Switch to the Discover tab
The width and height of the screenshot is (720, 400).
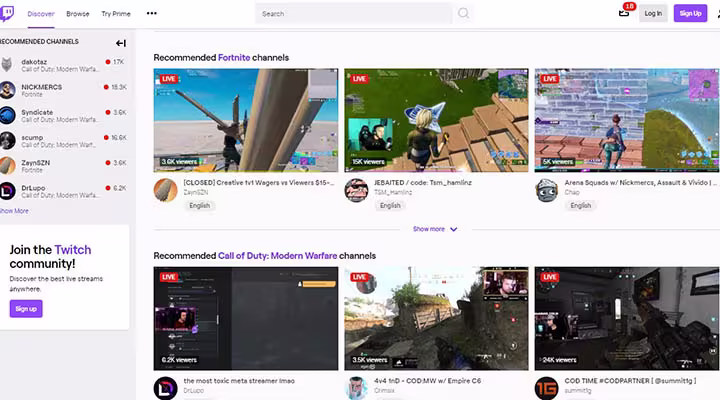(41, 14)
